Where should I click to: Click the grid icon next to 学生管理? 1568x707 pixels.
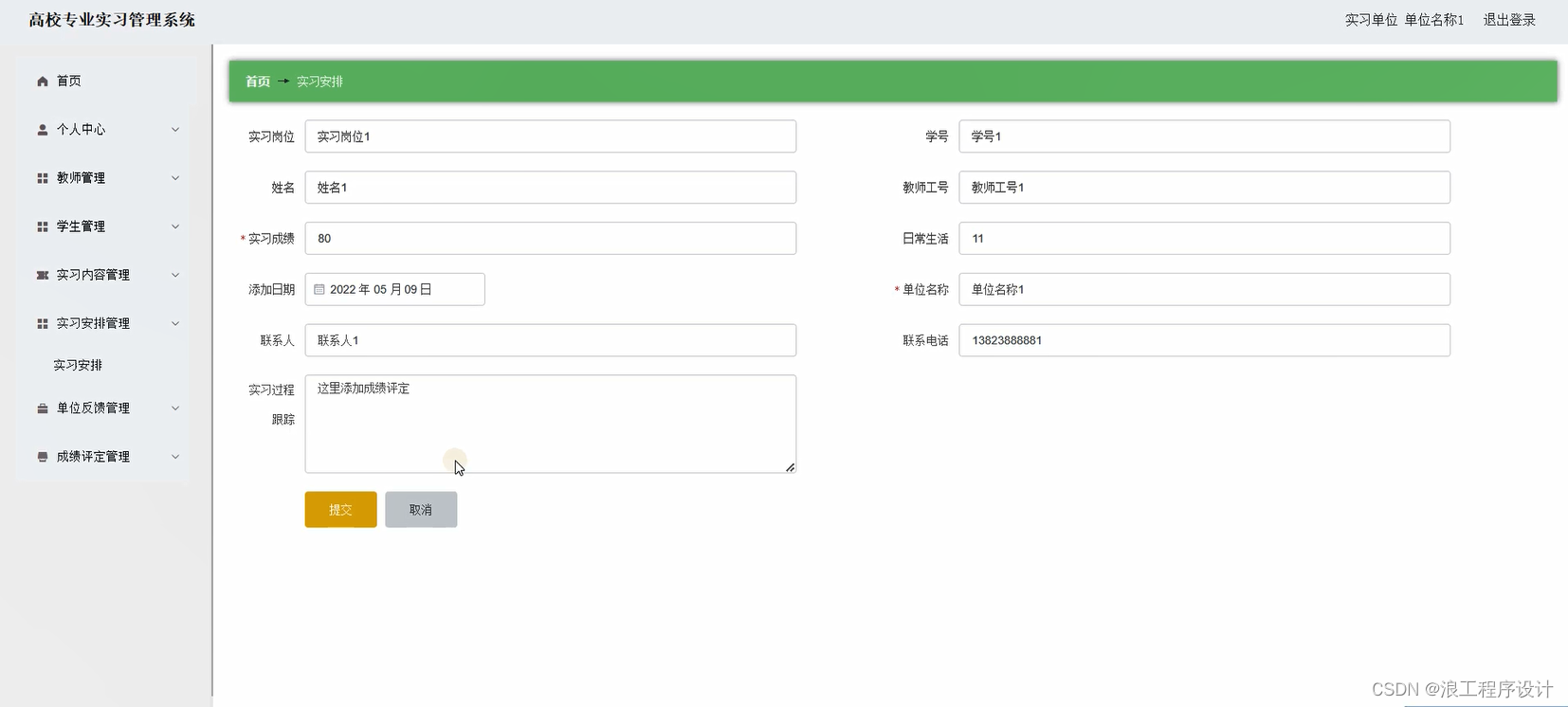click(x=42, y=227)
